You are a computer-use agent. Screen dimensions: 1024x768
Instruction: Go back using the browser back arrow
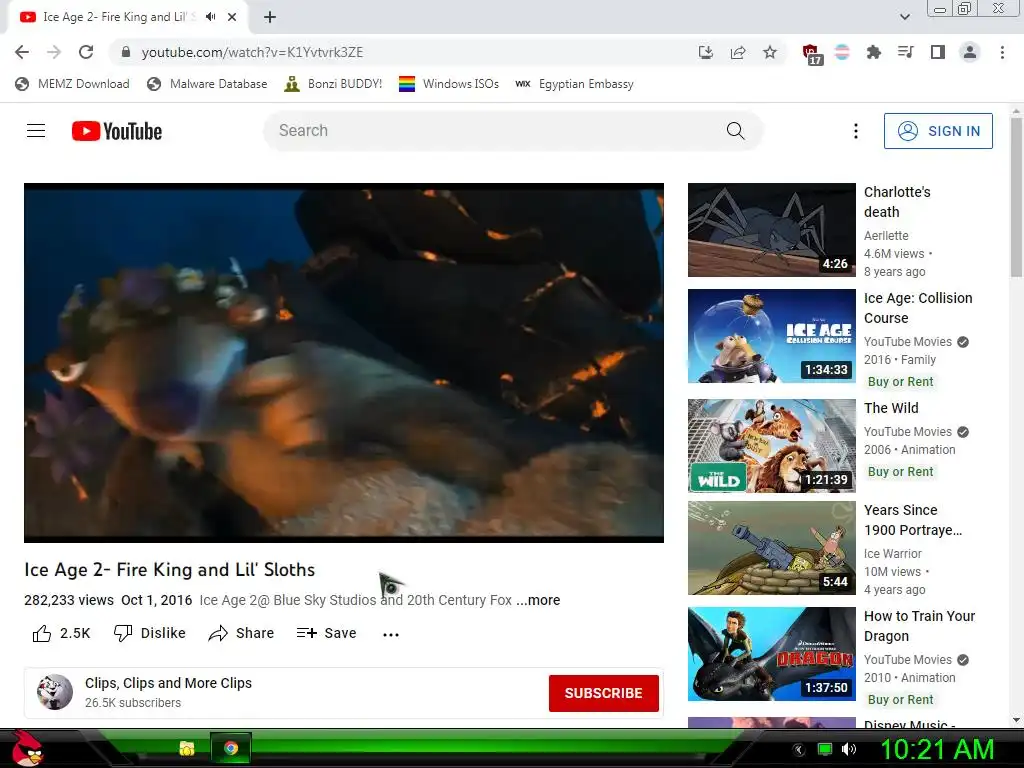point(22,52)
